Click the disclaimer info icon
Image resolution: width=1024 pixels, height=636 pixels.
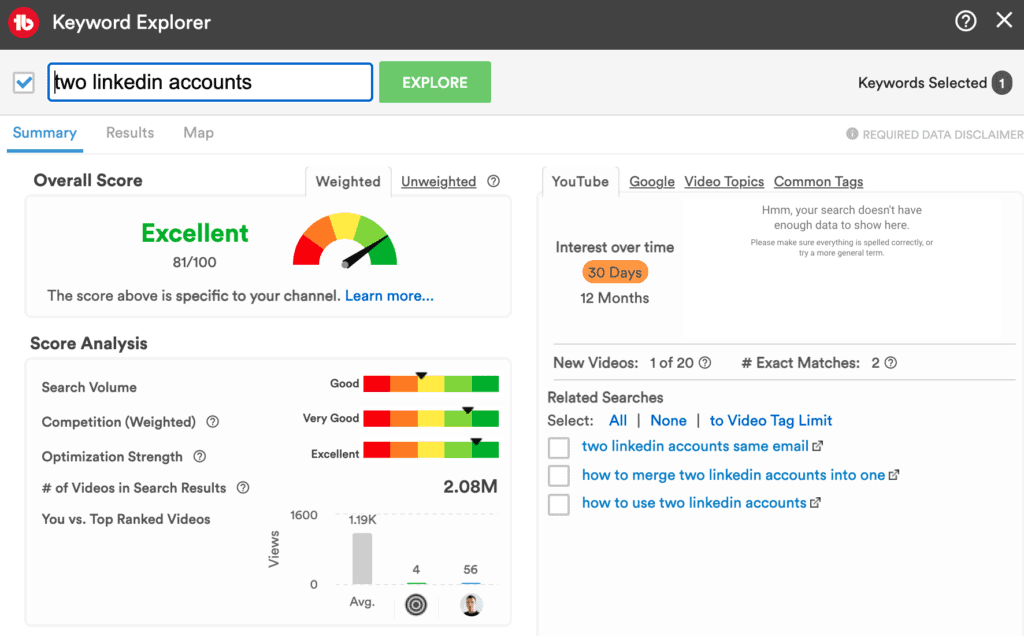852,134
